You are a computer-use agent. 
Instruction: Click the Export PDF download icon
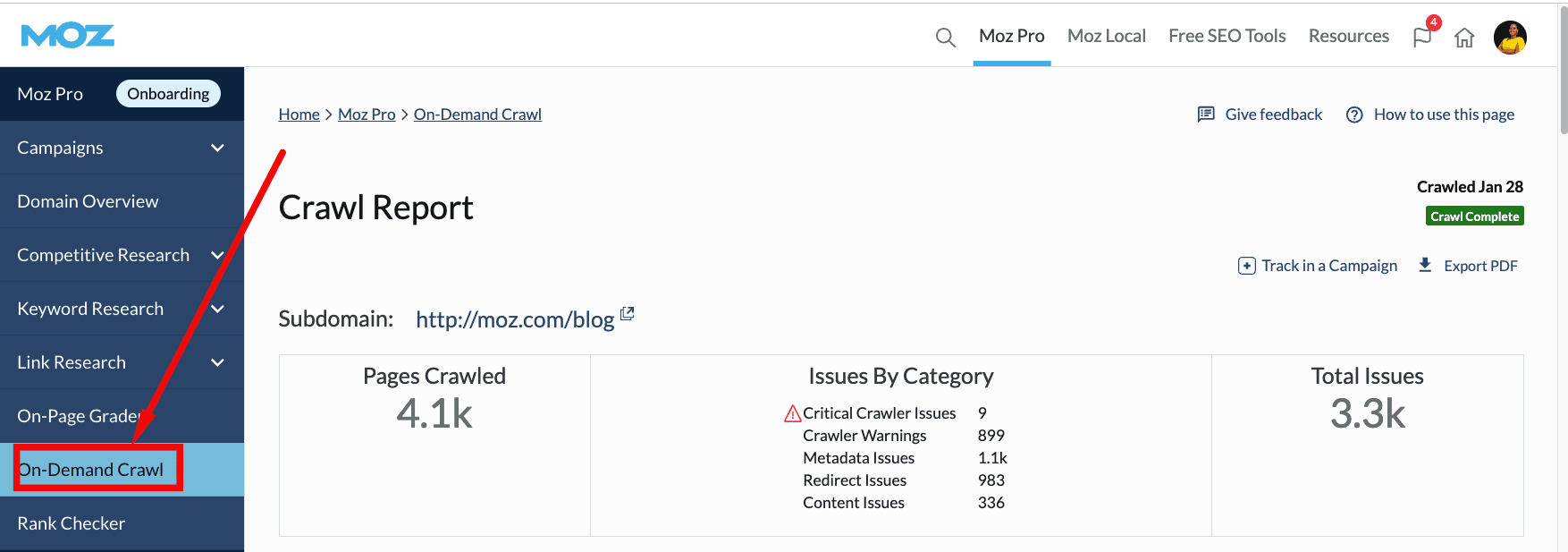[x=1425, y=265]
